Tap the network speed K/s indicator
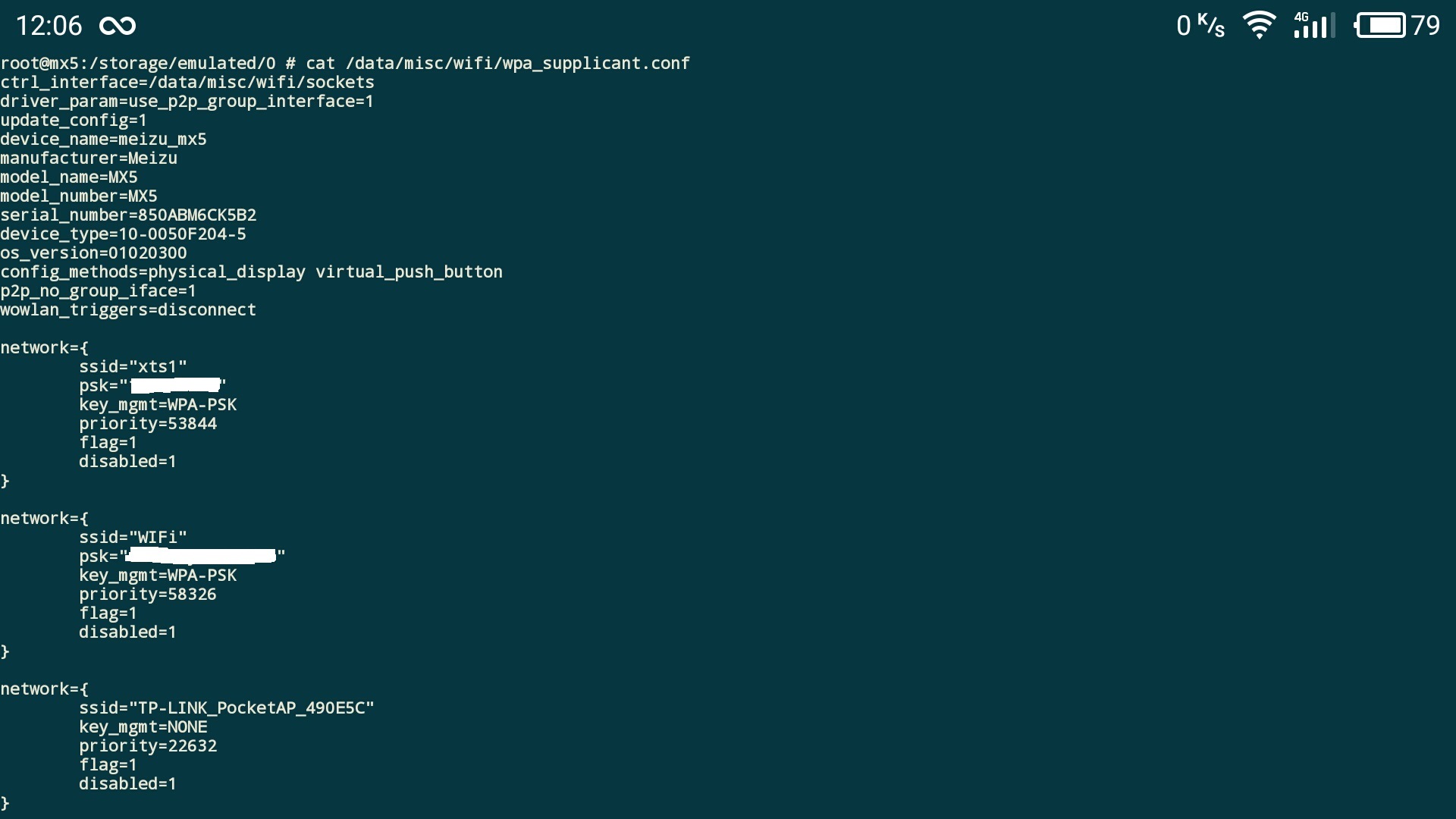The image size is (1456, 819). [x=1200, y=25]
